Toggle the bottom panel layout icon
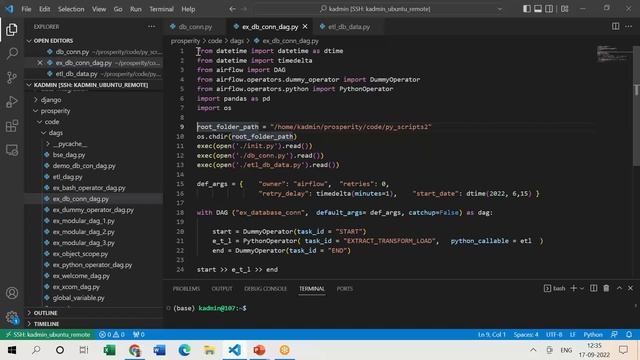This screenshot has height=360, width=640. pyautogui.click(x=538, y=9)
